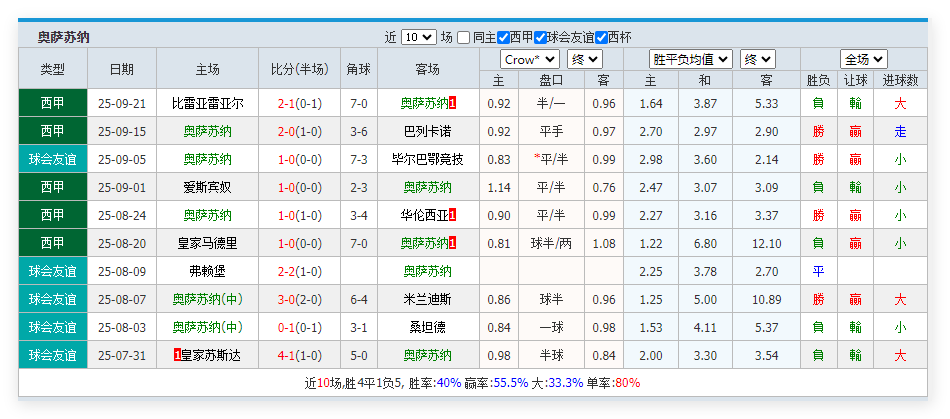950x419 pixels.
Task: Click away team 毕尔巴鄂竞技
Action: point(427,159)
